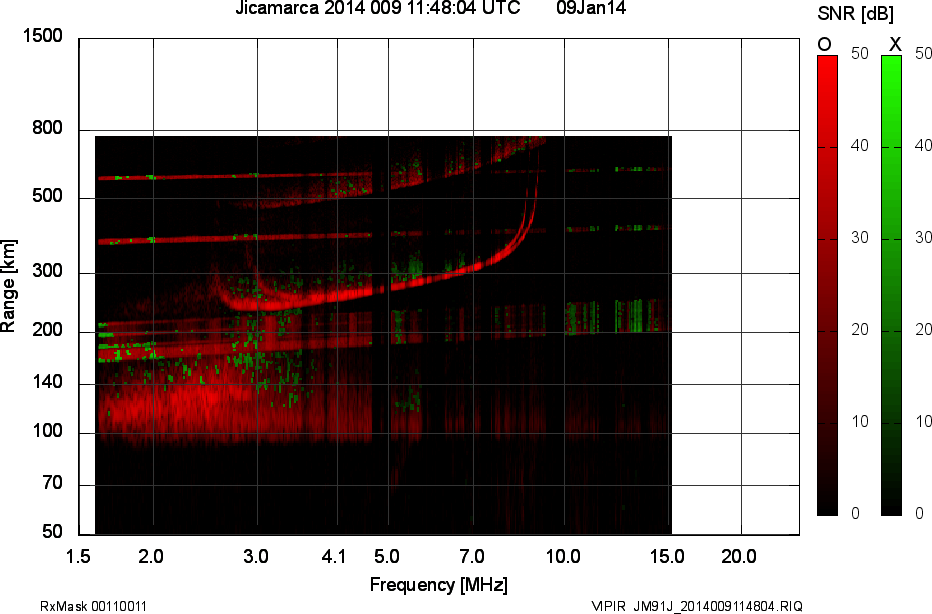
Task: Click the red horizontal echo band near 400 km
Action: pyautogui.click(x=235, y=239)
